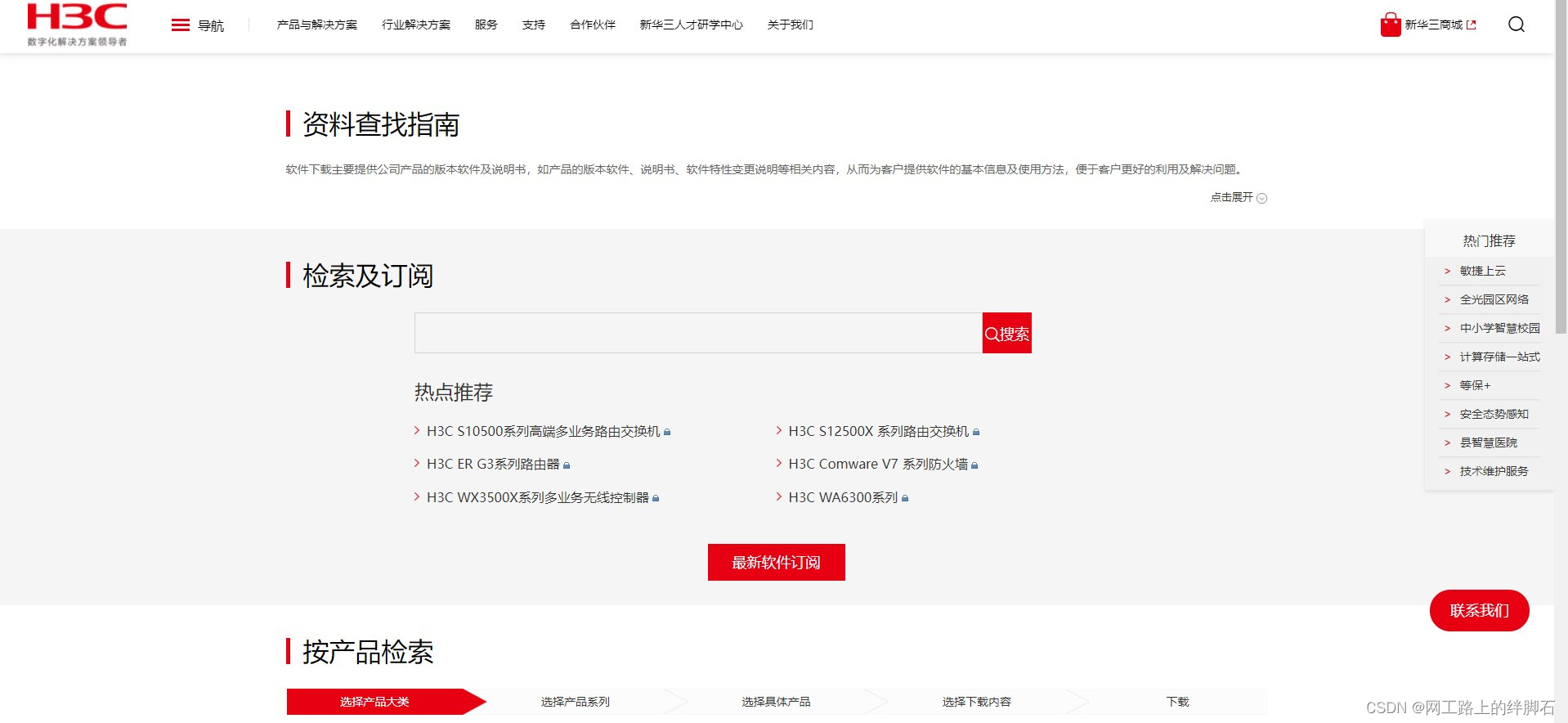
Task: Click the 按产品检索 heading
Action: tap(368, 652)
